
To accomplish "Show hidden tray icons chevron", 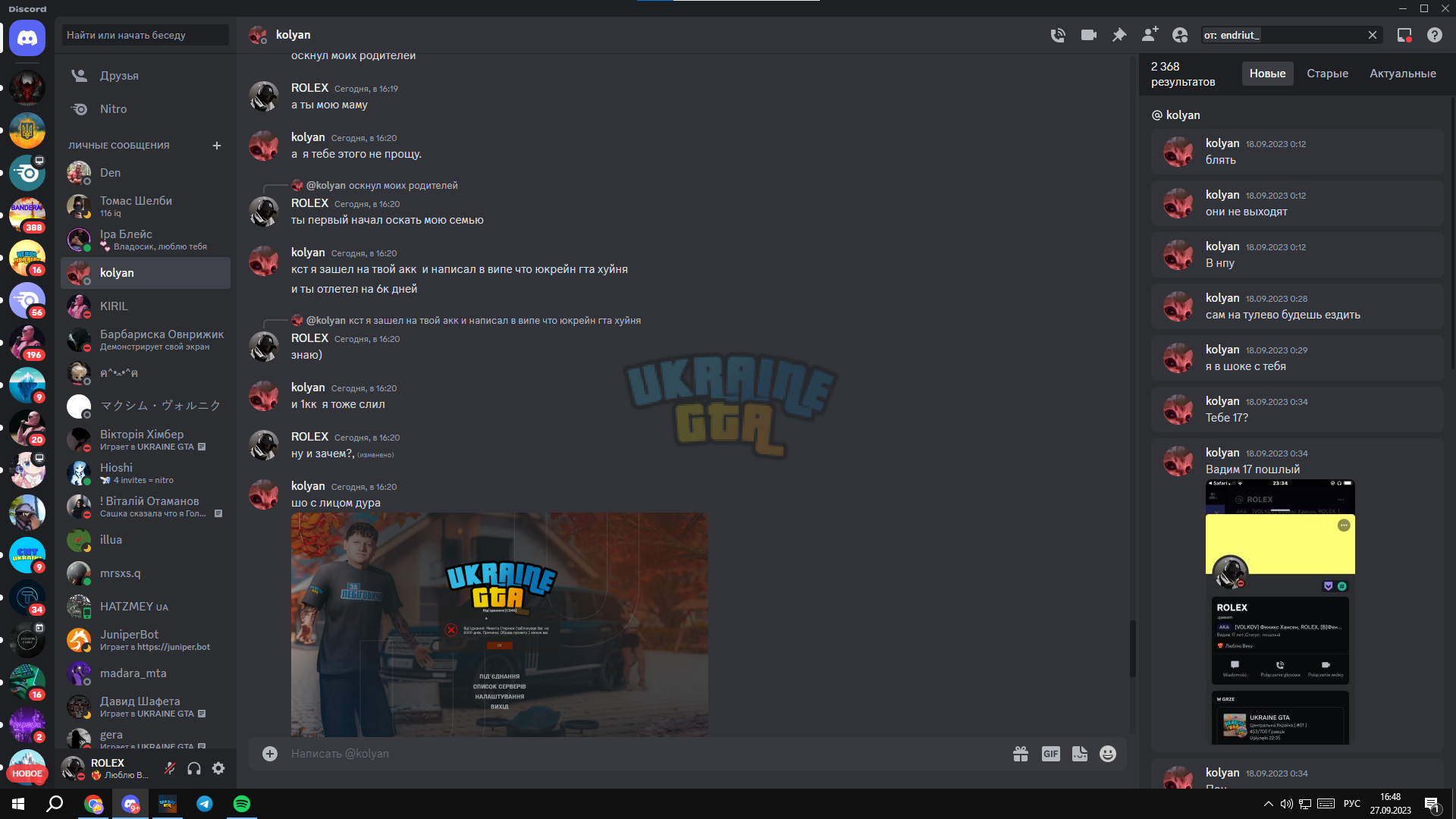I will click(x=1268, y=804).
